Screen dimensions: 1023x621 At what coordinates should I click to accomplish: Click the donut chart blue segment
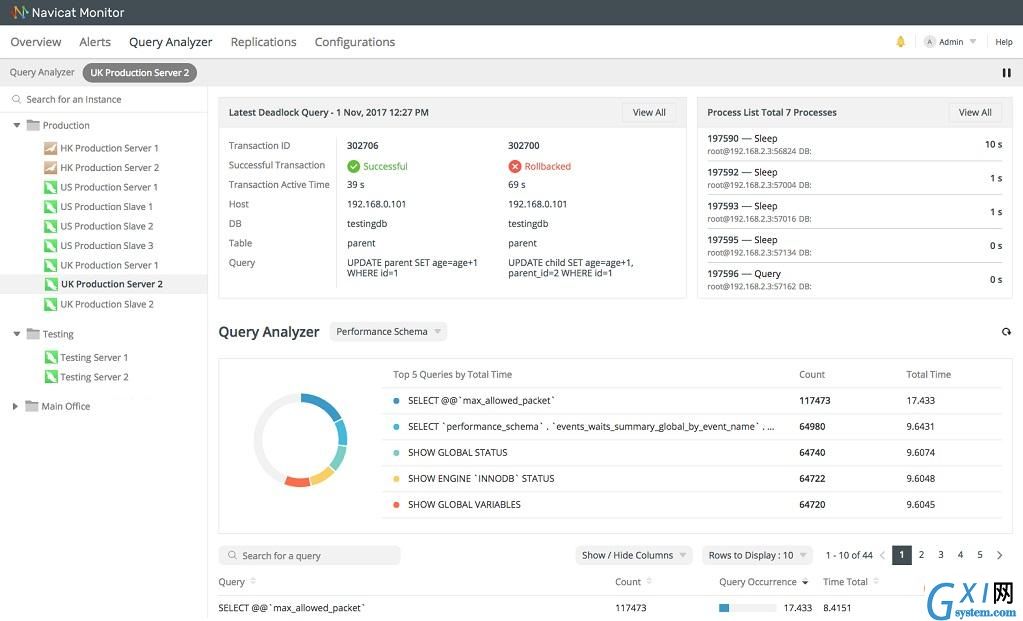323,405
